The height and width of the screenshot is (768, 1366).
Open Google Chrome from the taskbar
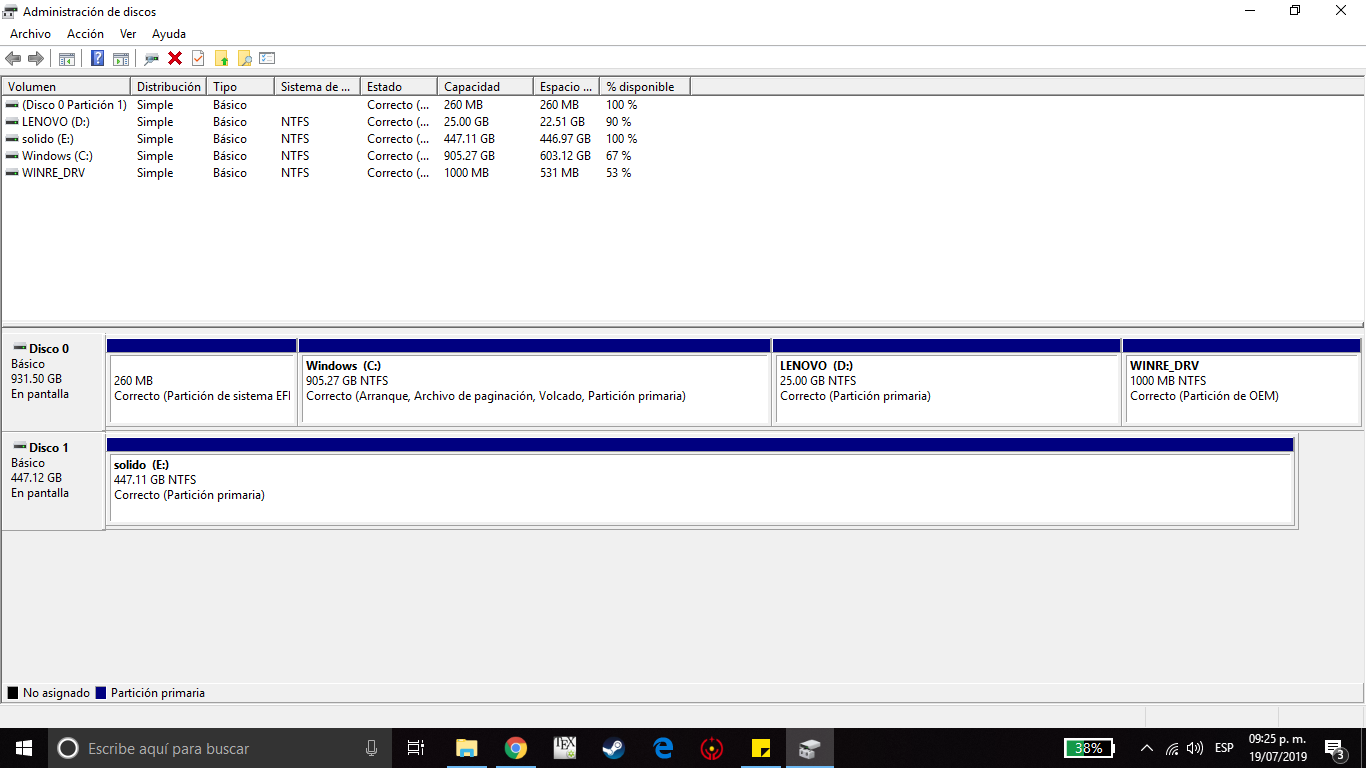[515, 748]
